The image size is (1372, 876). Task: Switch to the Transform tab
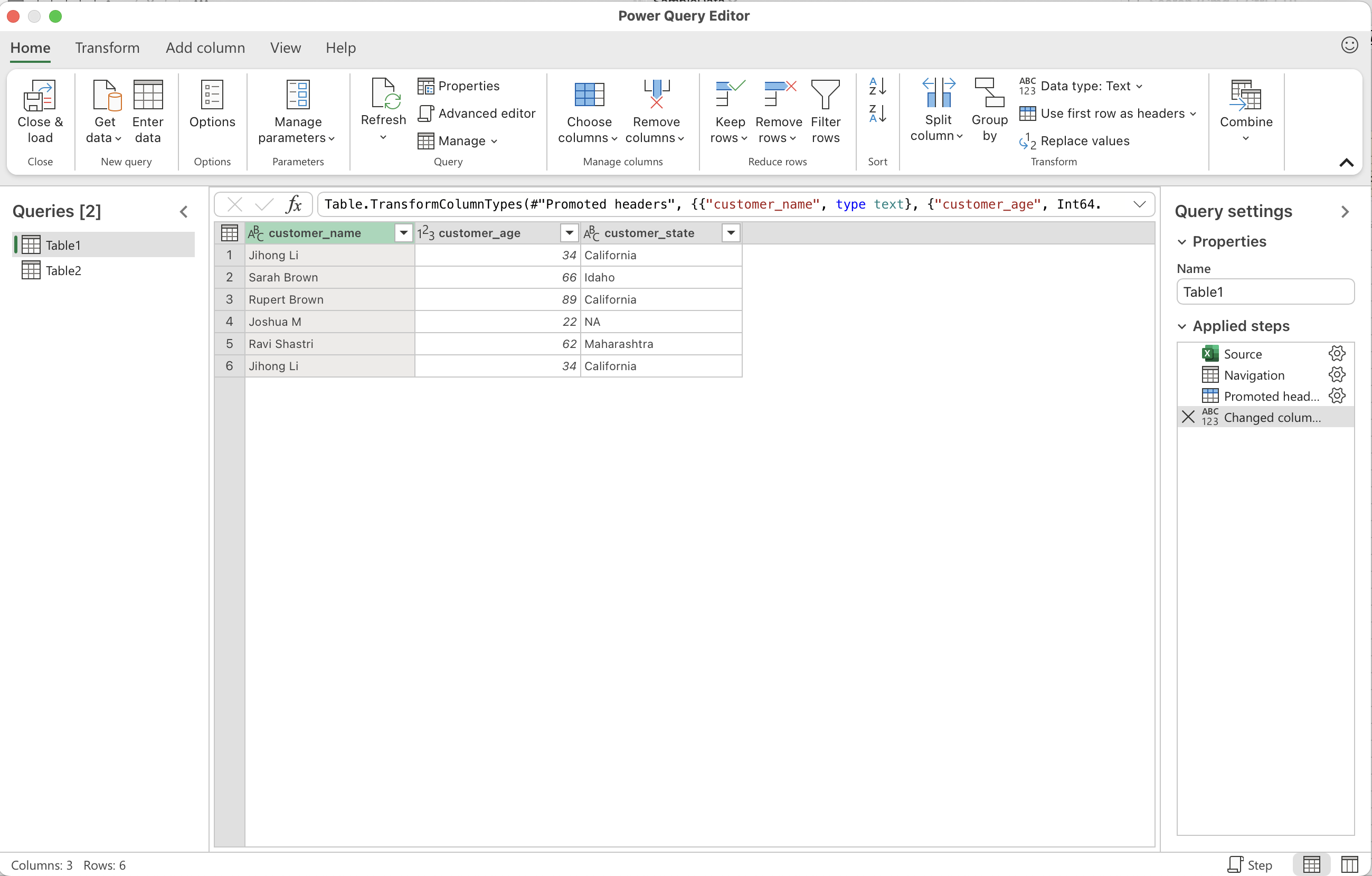107,48
